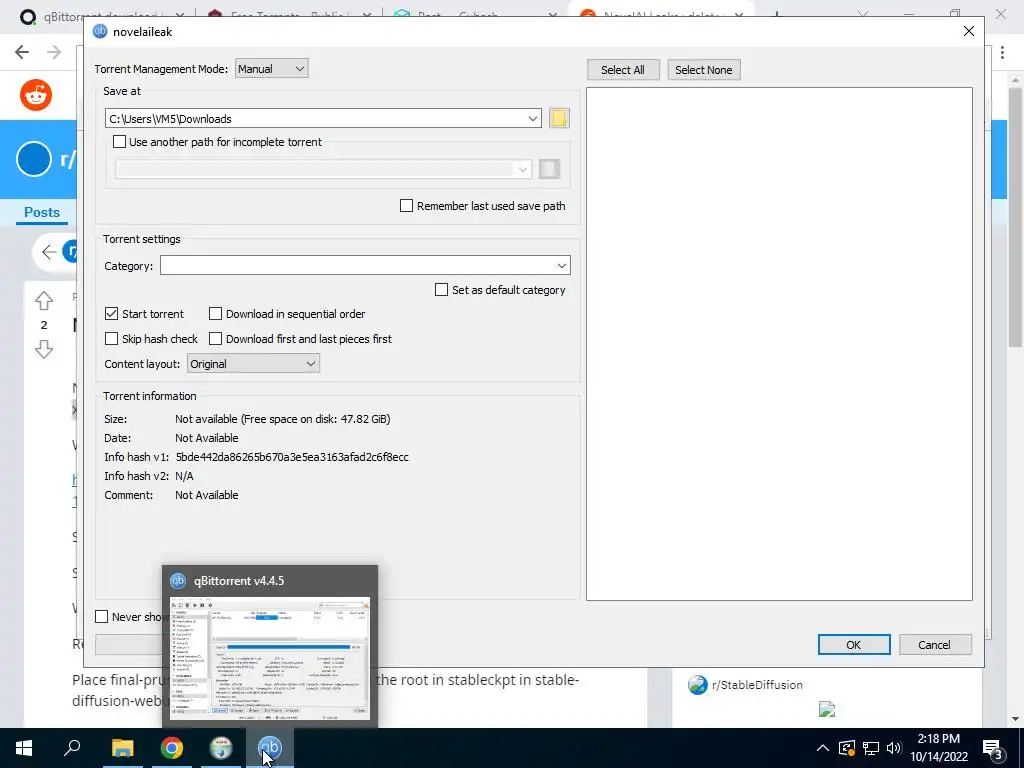The height and width of the screenshot is (768, 1024).
Task: Open Torrent Management Mode dropdown
Action: coord(271,69)
